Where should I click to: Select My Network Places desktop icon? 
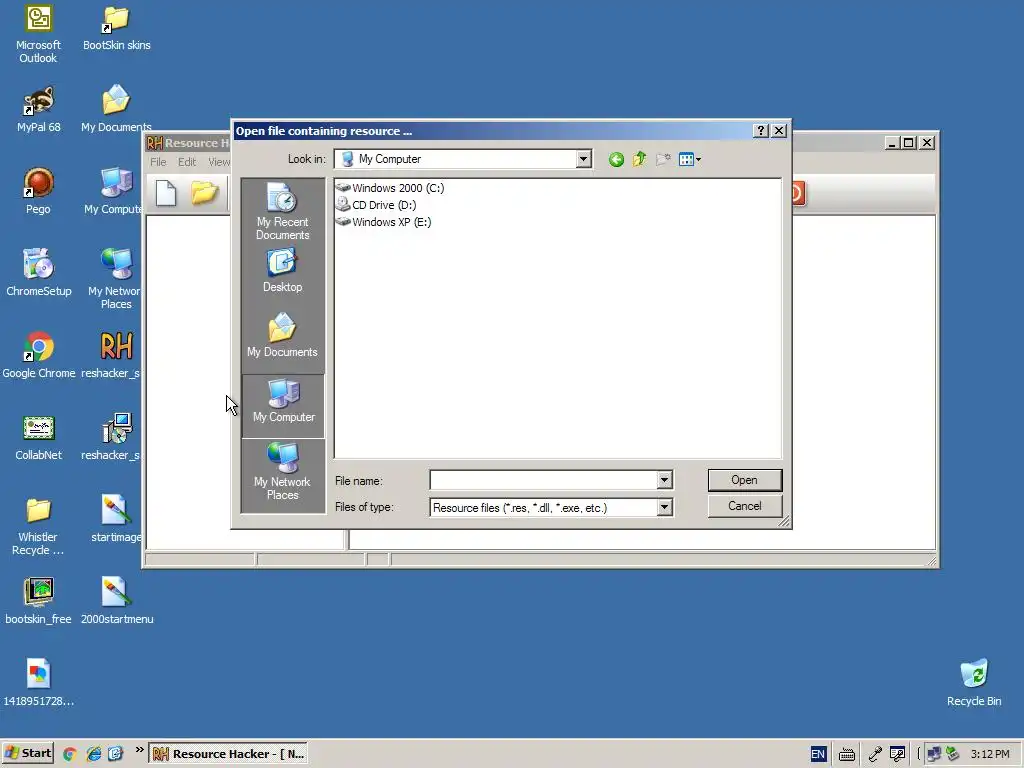pos(116,278)
